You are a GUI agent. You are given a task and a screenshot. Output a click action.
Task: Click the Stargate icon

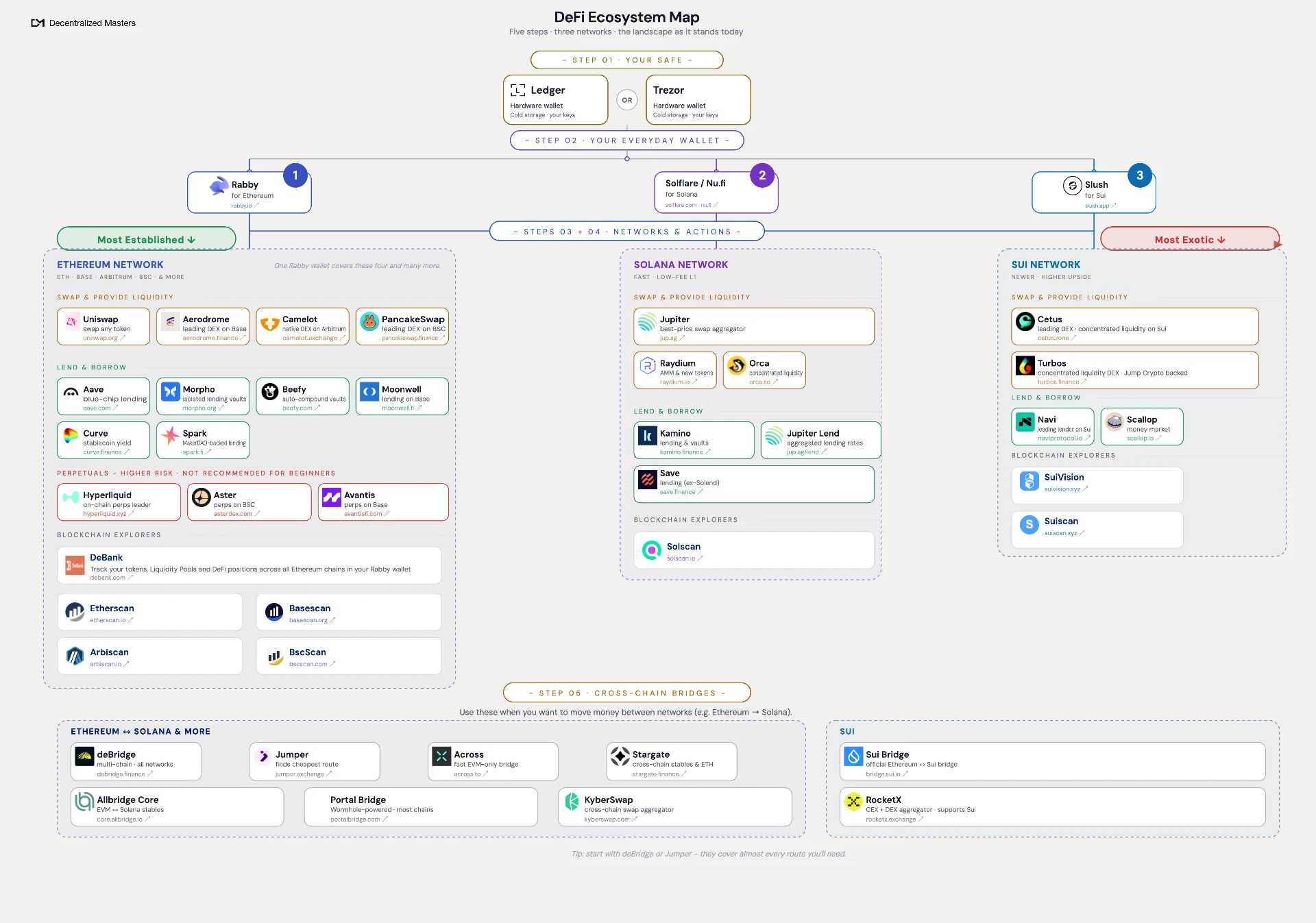pos(620,756)
